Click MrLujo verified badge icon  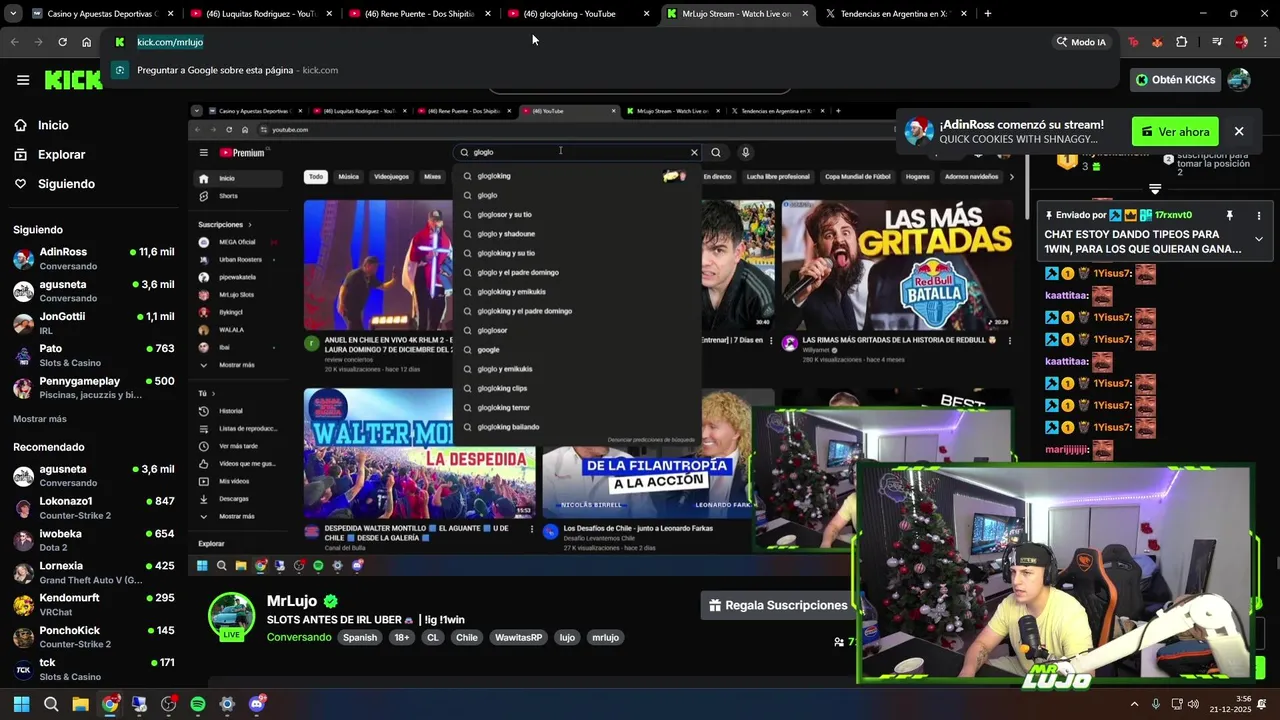(x=330, y=601)
